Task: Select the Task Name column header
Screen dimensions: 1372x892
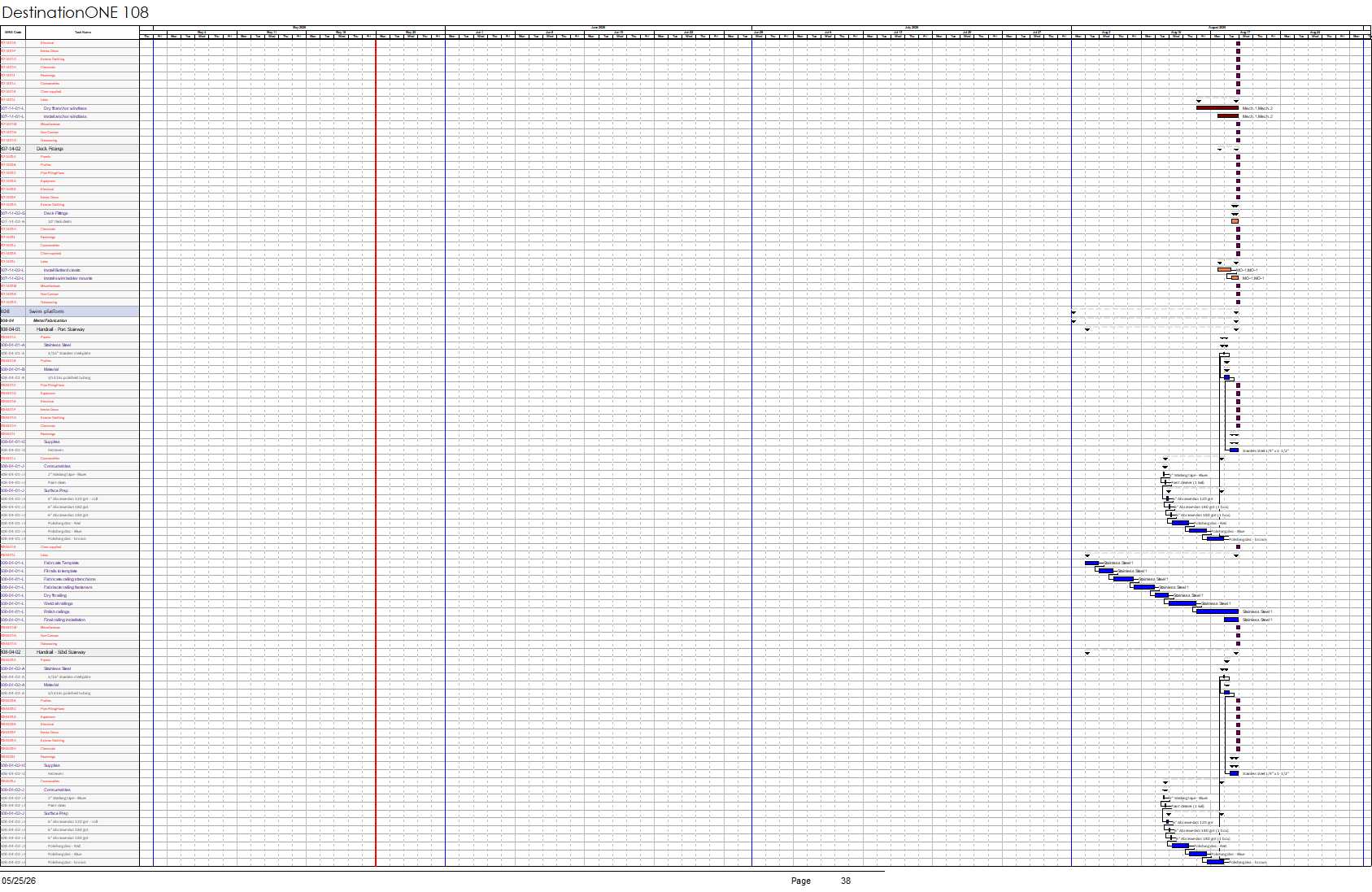Action: click(x=83, y=33)
